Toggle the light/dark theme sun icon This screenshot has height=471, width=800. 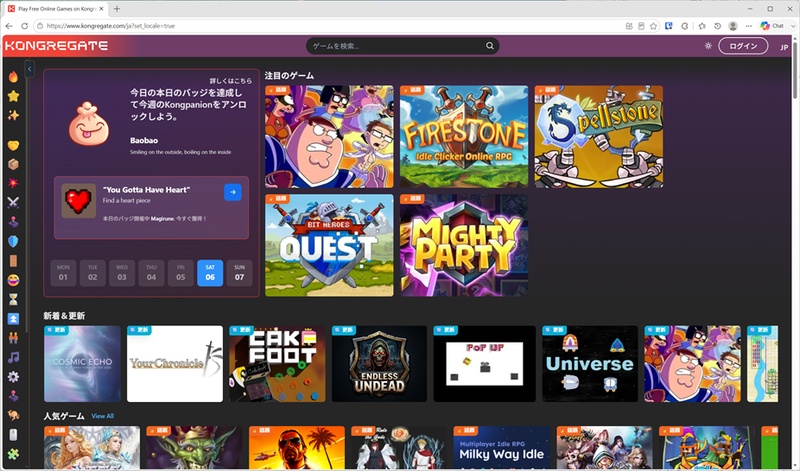[x=708, y=46]
